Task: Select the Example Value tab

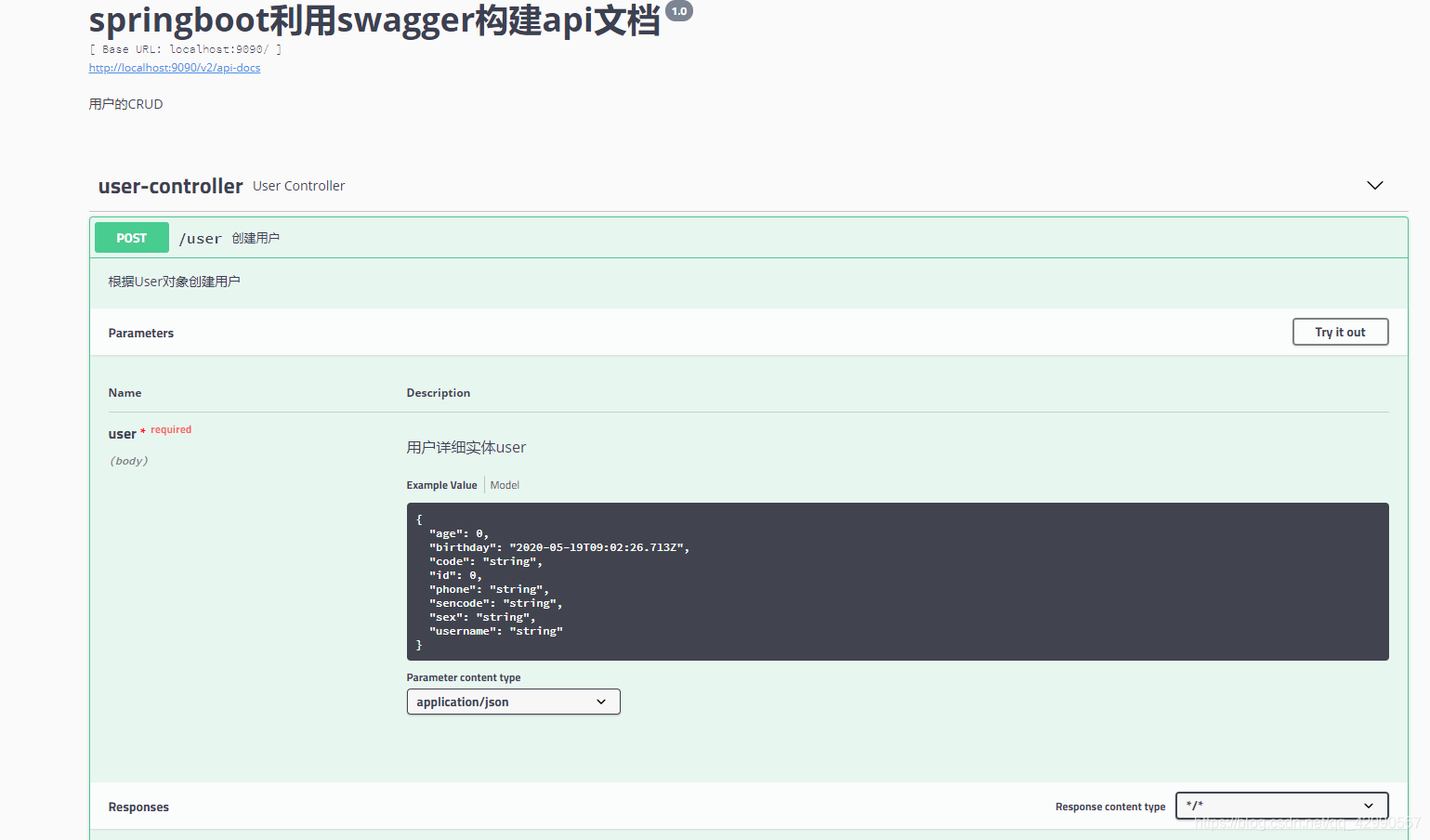Action: [441, 485]
